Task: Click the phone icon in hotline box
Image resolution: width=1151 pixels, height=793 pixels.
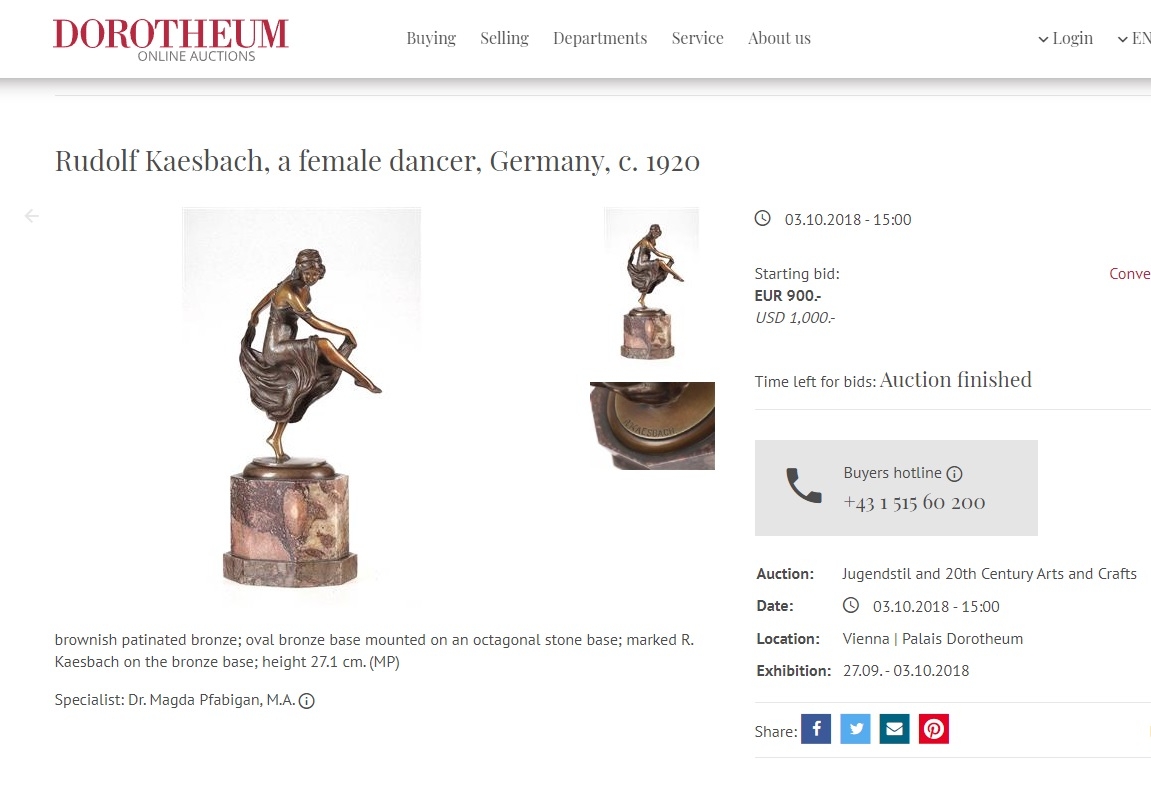Action: pyautogui.click(x=804, y=485)
